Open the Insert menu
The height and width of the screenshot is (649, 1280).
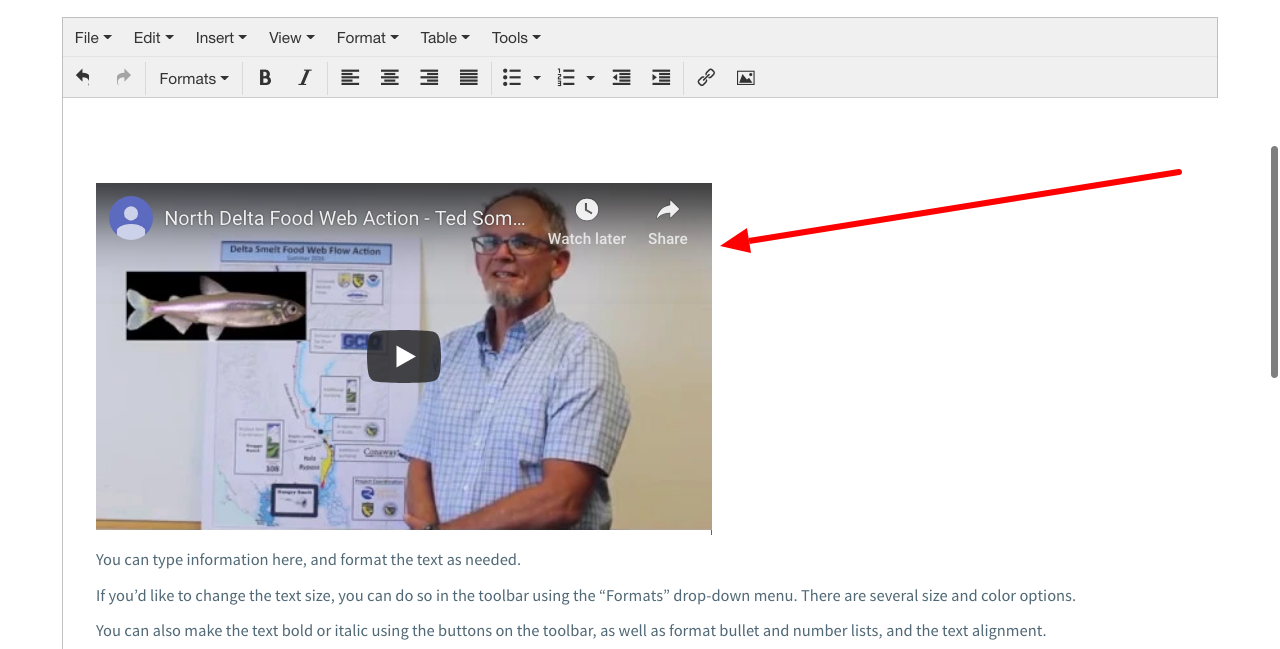pyautogui.click(x=221, y=37)
